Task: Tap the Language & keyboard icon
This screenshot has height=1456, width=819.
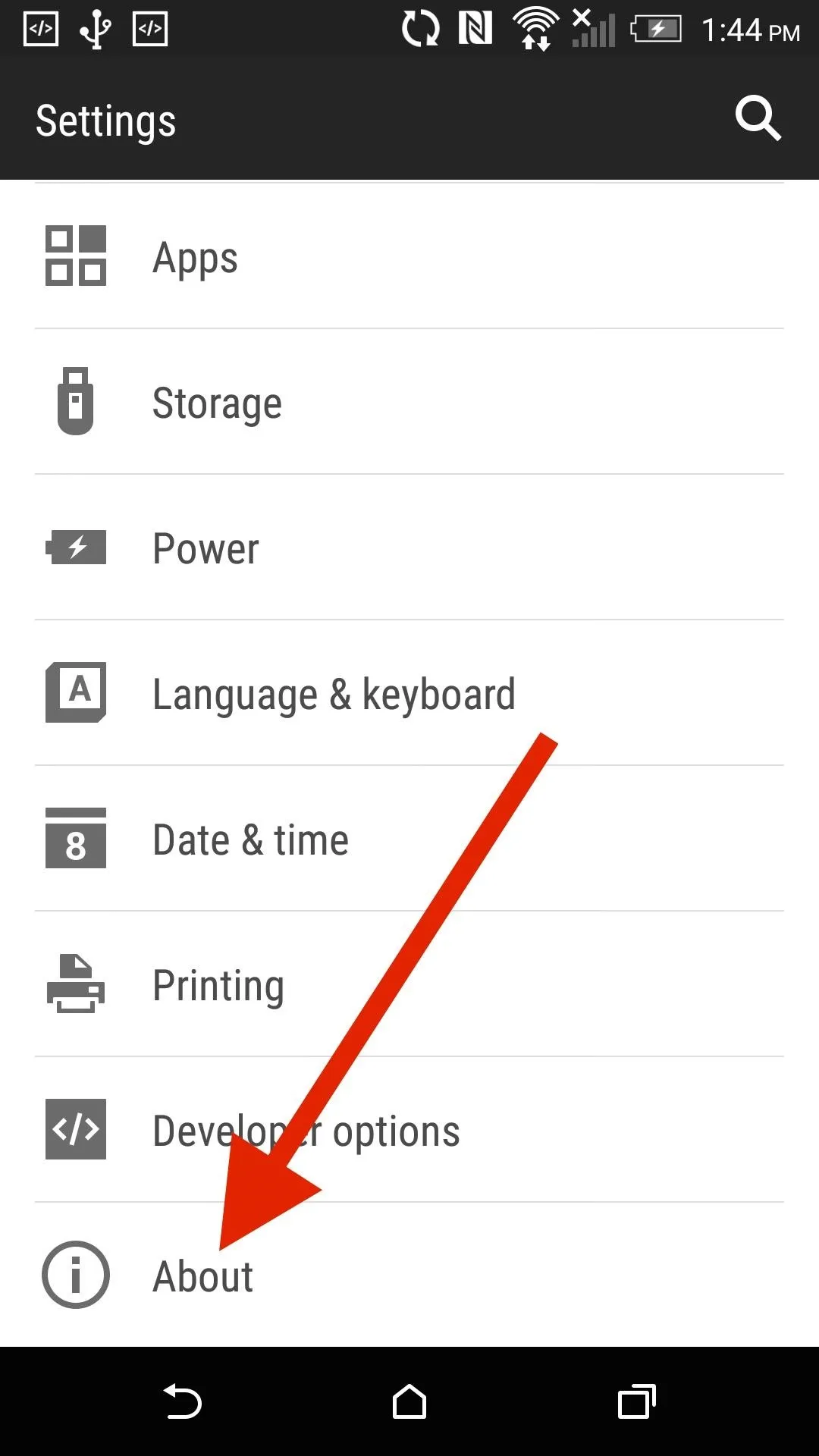Action: (x=76, y=692)
